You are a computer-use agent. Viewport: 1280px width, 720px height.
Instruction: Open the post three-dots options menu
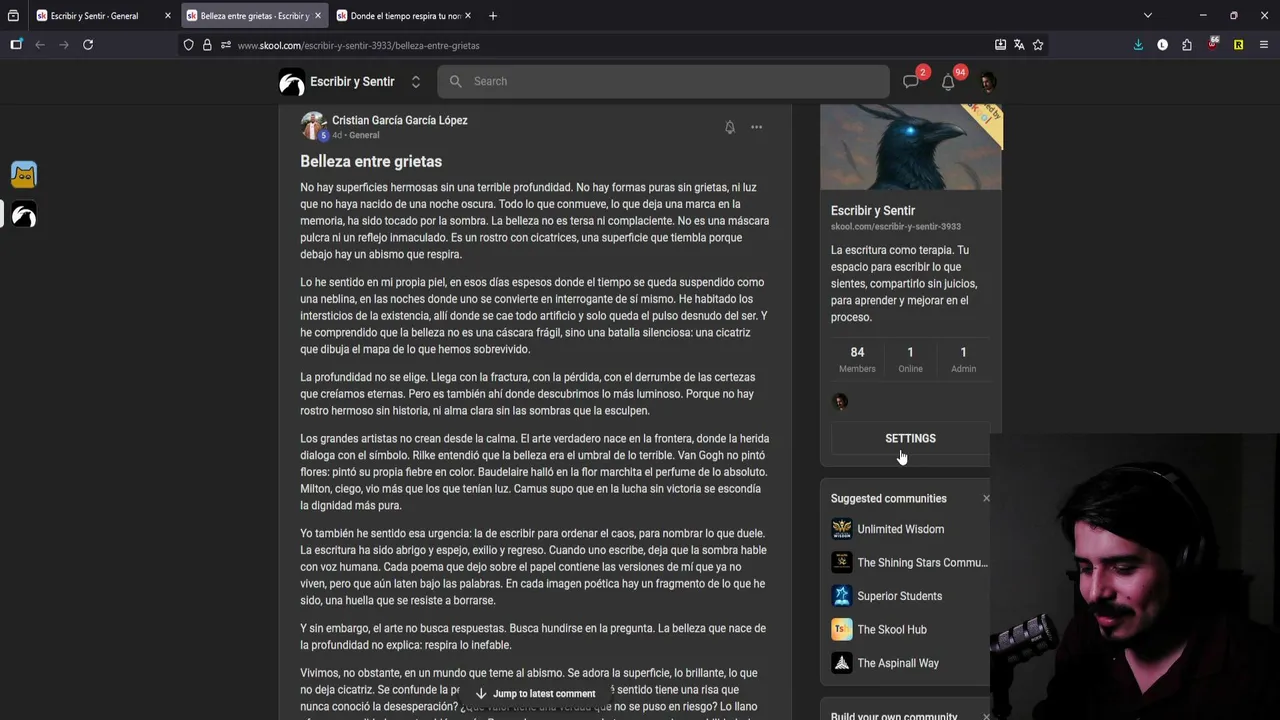(x=757, y=127)
